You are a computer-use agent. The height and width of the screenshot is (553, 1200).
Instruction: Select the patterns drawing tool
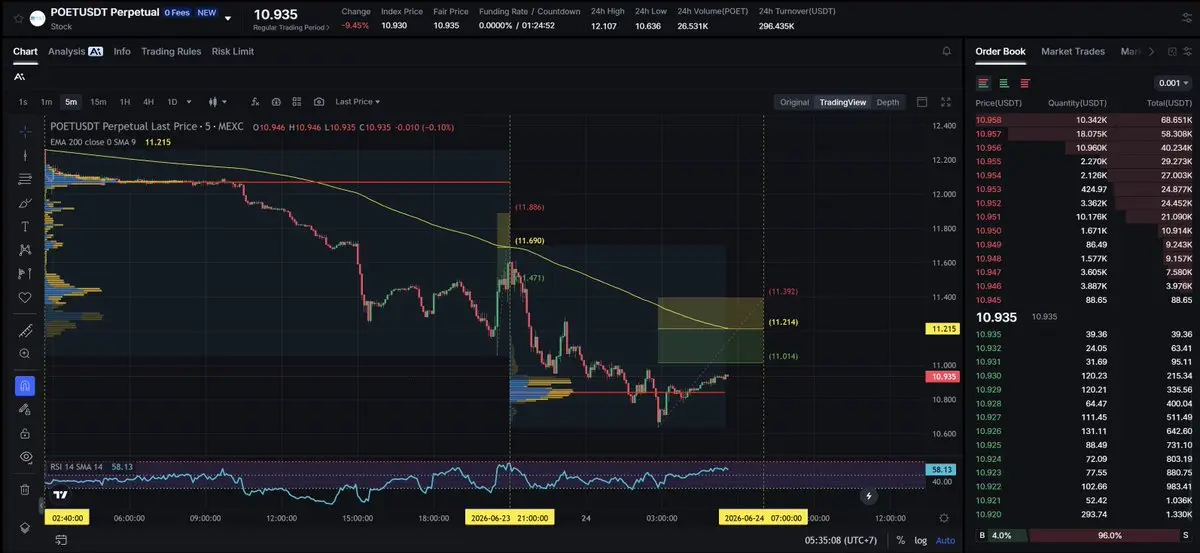click(x=25, y=250)
